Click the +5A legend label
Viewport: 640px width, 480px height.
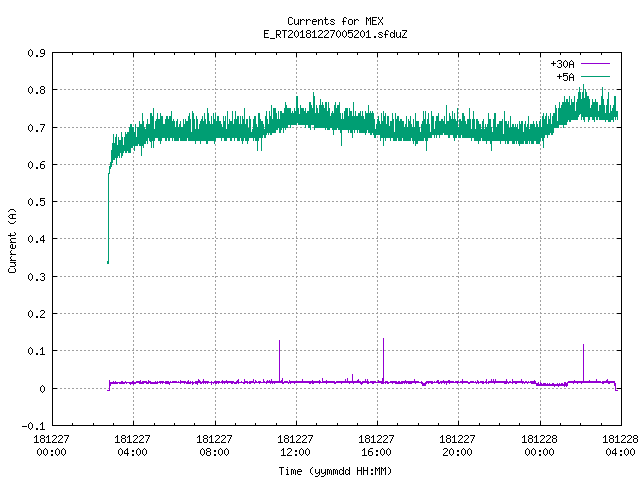pos(565,77)
